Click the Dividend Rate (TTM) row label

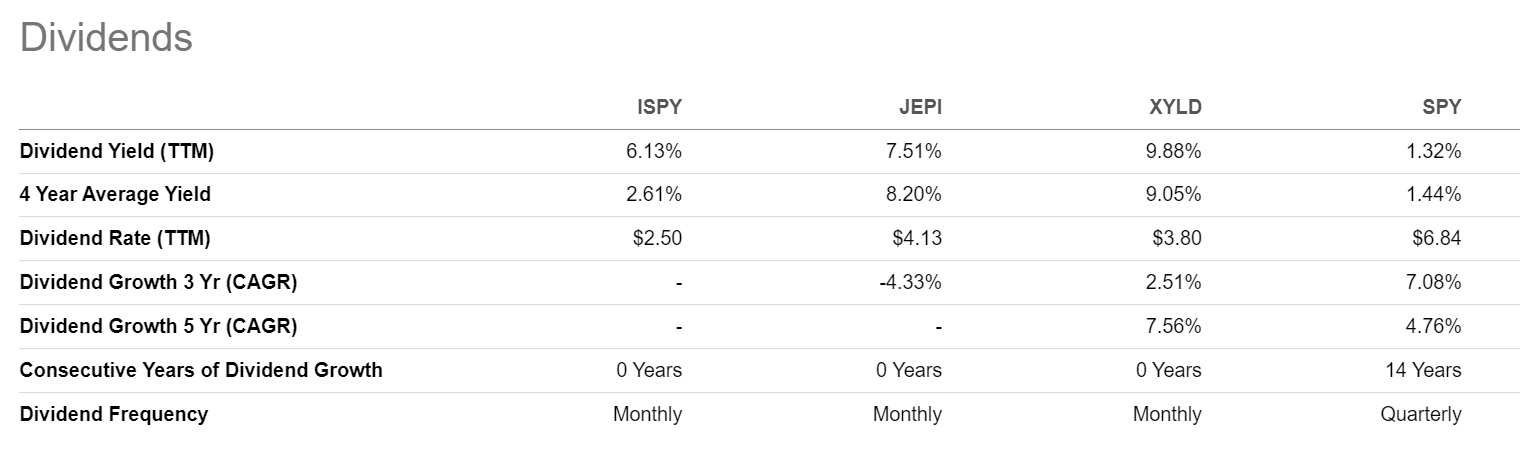coord(115,239)
